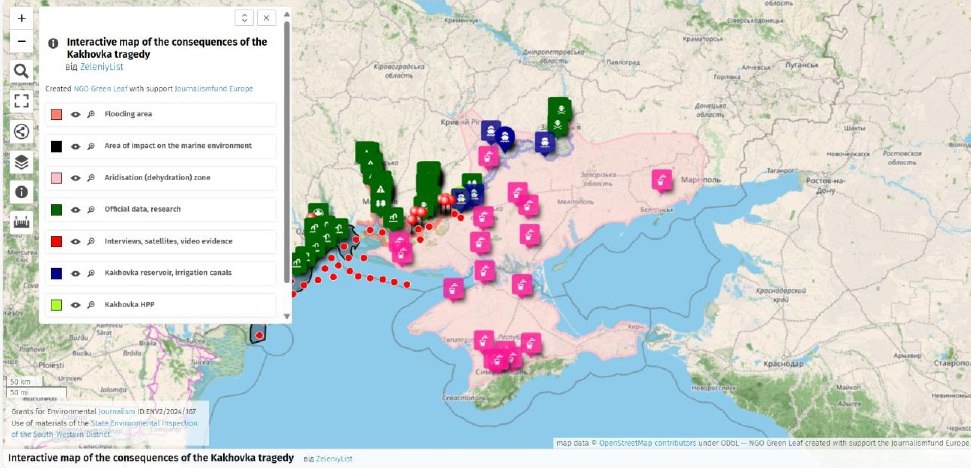
Task: Open the map search tool
Action: [21, 71]
